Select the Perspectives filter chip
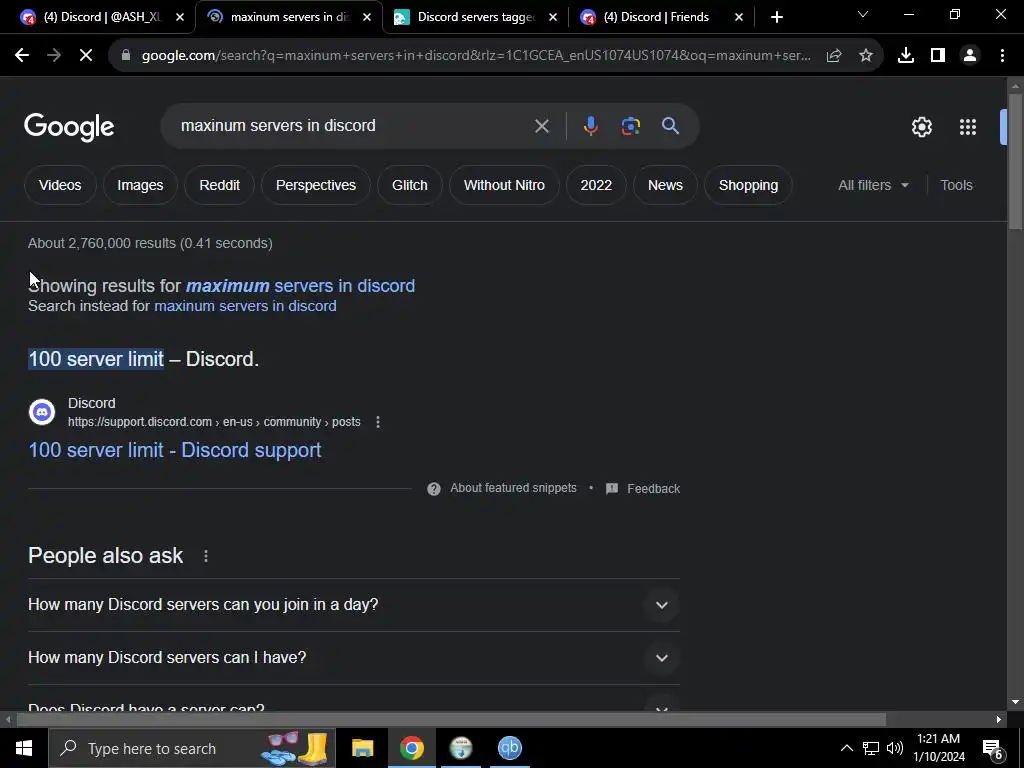 coord(316,185)
